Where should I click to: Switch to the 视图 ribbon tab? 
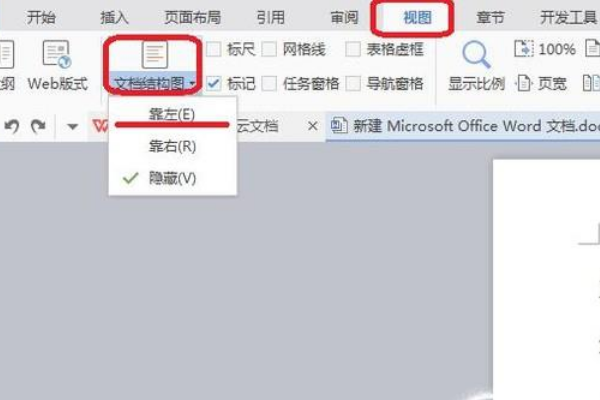[x=417, y=18]
